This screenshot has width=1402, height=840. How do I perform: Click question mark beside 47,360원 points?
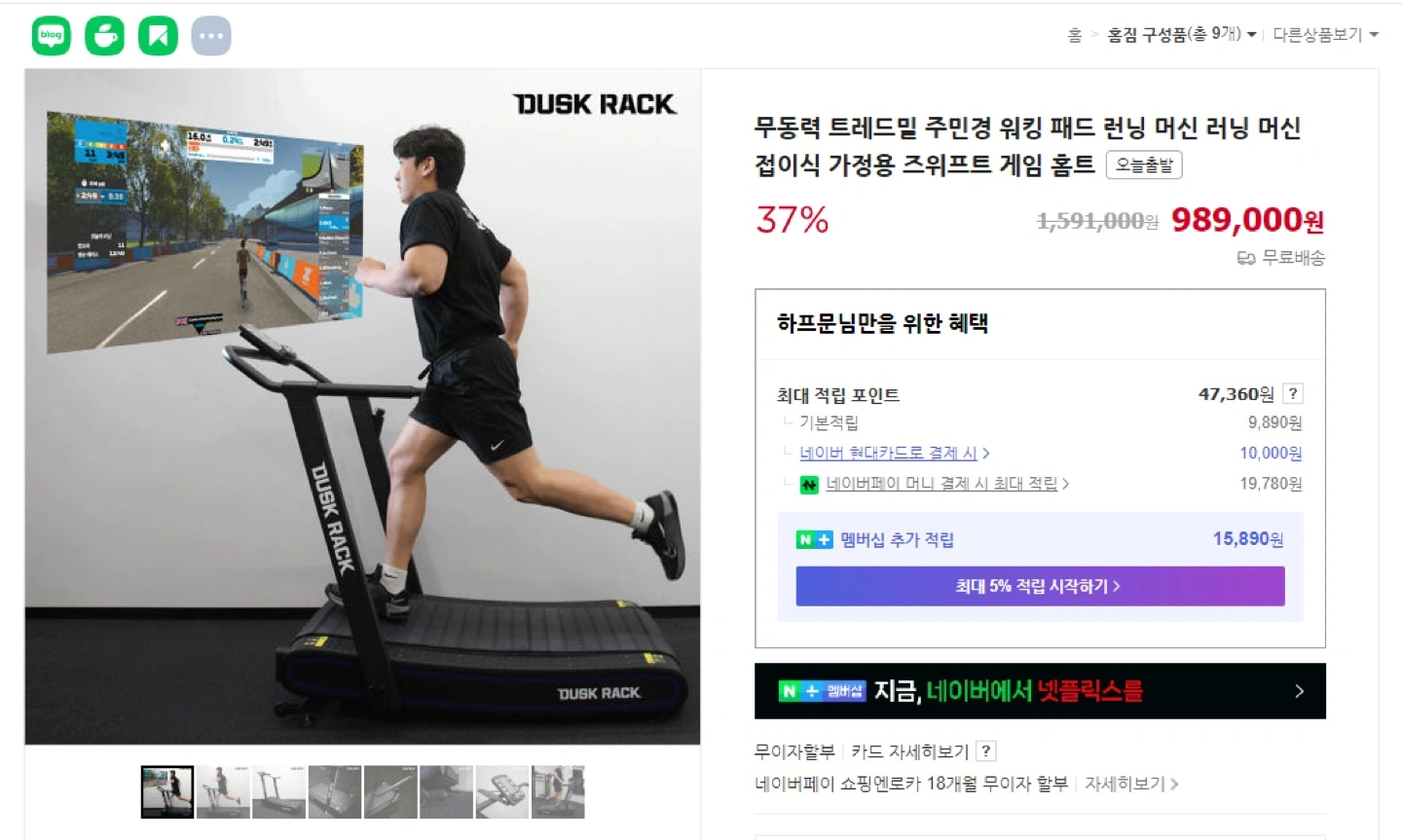pyautogui.click(x=1293, y=393)
